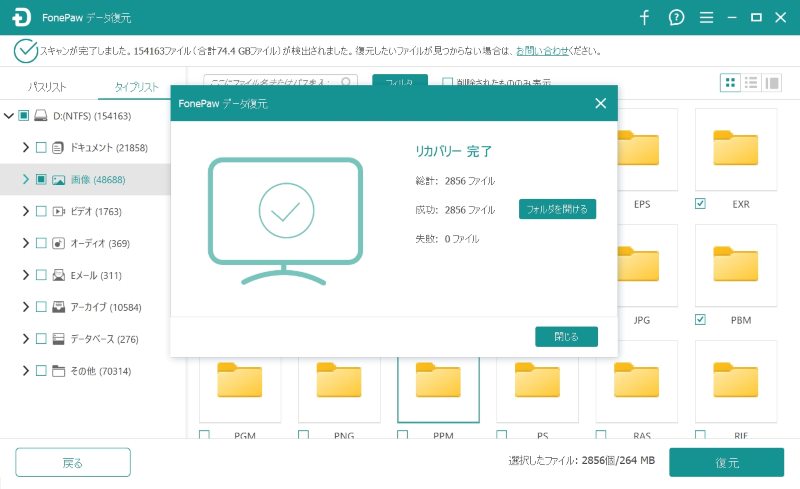Click the 復元 recover button

coord(727,462)
